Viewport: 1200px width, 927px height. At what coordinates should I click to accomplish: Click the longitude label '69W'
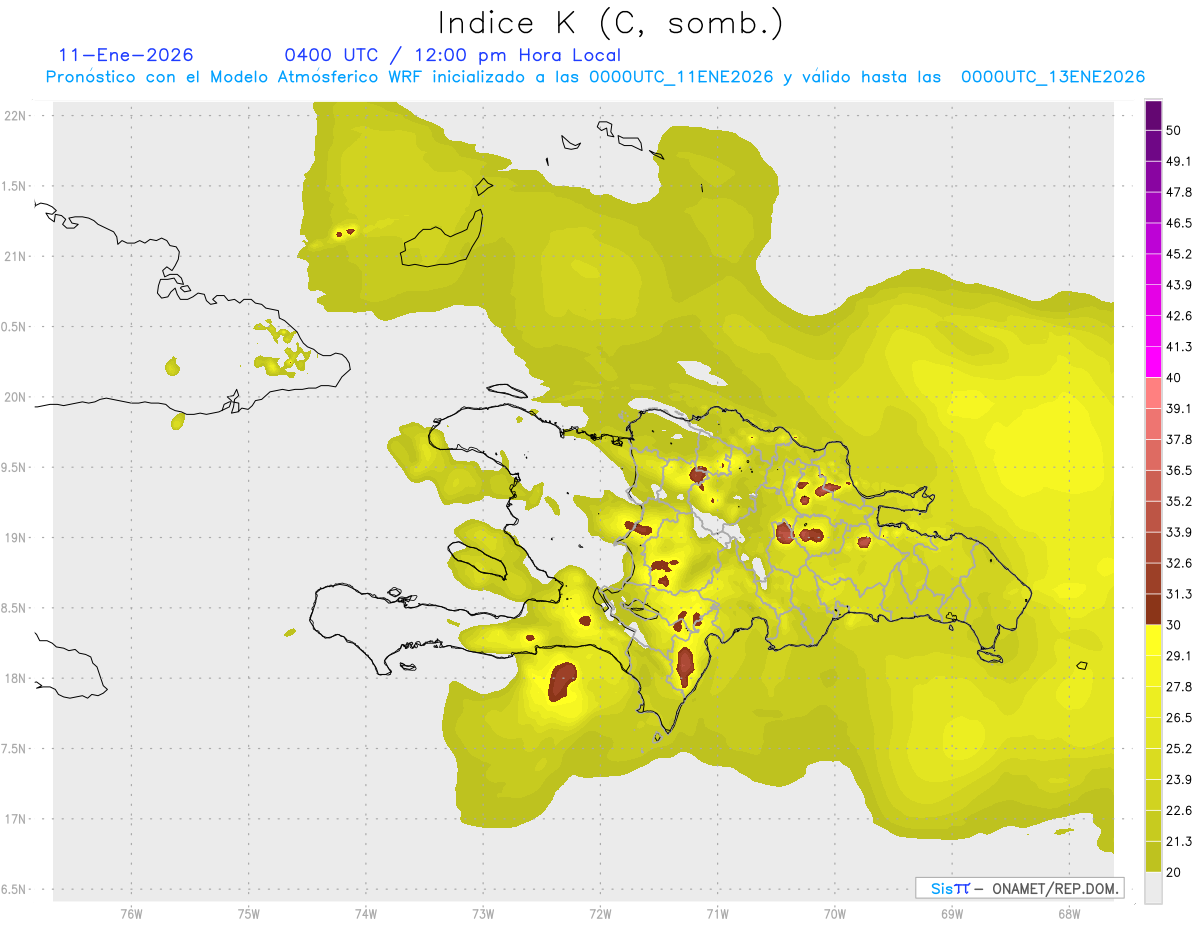pyautogui.click(x=952, y=914)
